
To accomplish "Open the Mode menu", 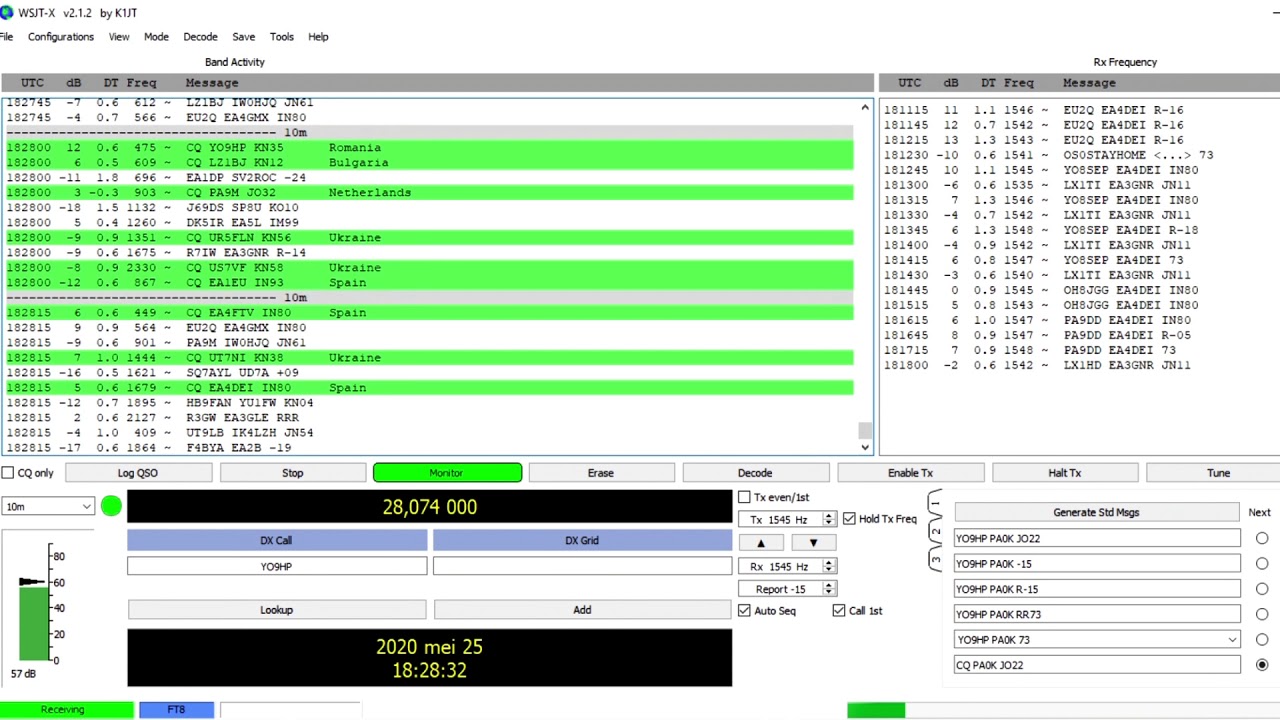I will pos(156,37).
